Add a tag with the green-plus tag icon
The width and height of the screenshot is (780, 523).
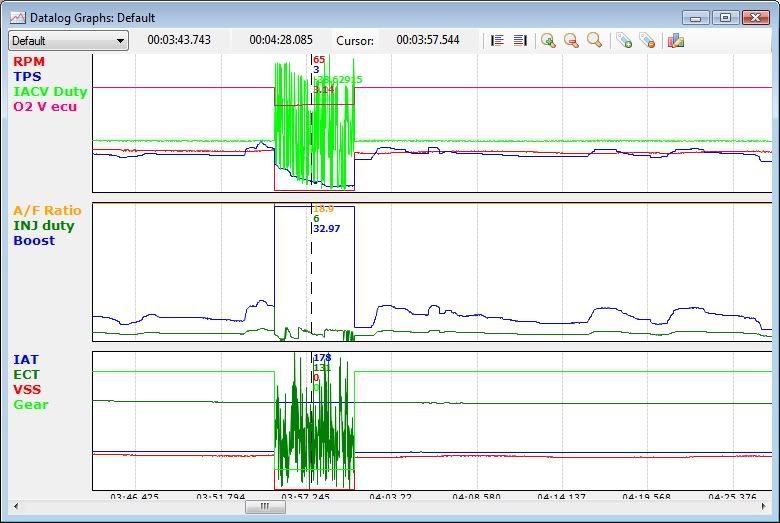[x=624, y=40]
